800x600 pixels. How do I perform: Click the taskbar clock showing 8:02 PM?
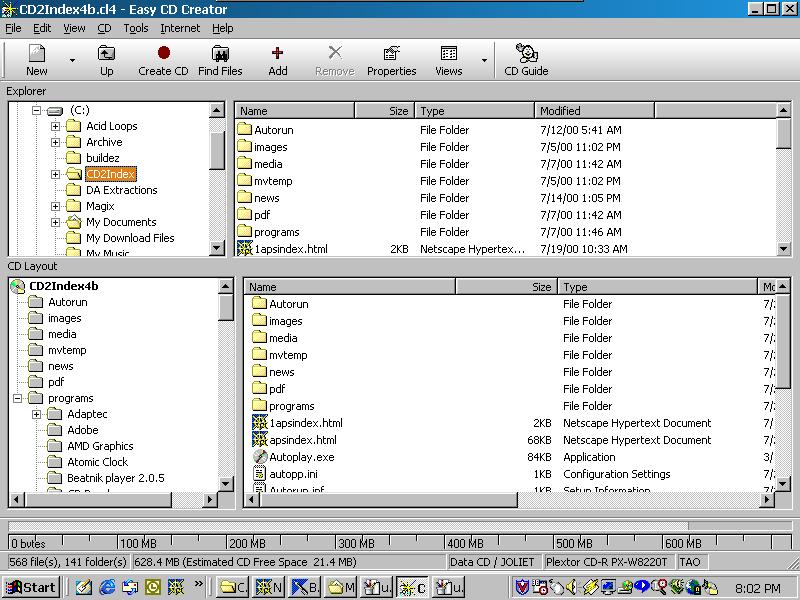point(758,588)
